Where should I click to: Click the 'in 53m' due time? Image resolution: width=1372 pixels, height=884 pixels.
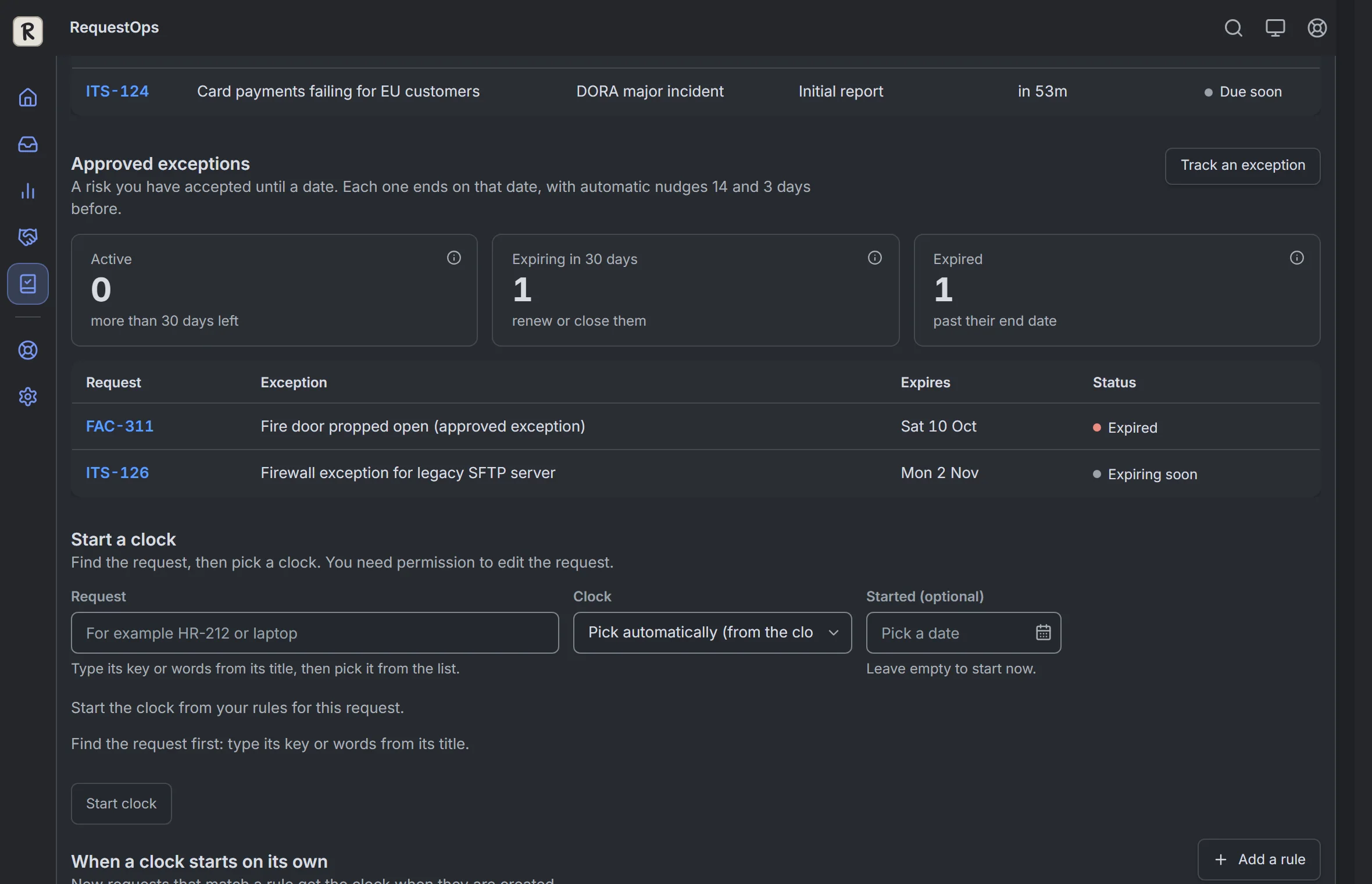(x=1042, y=91)
